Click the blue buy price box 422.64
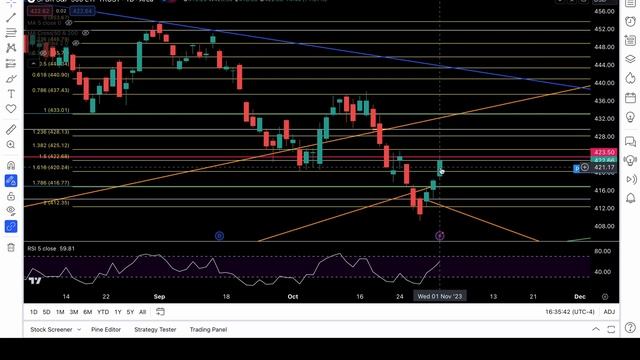640x360 pixels. (82, 11)
